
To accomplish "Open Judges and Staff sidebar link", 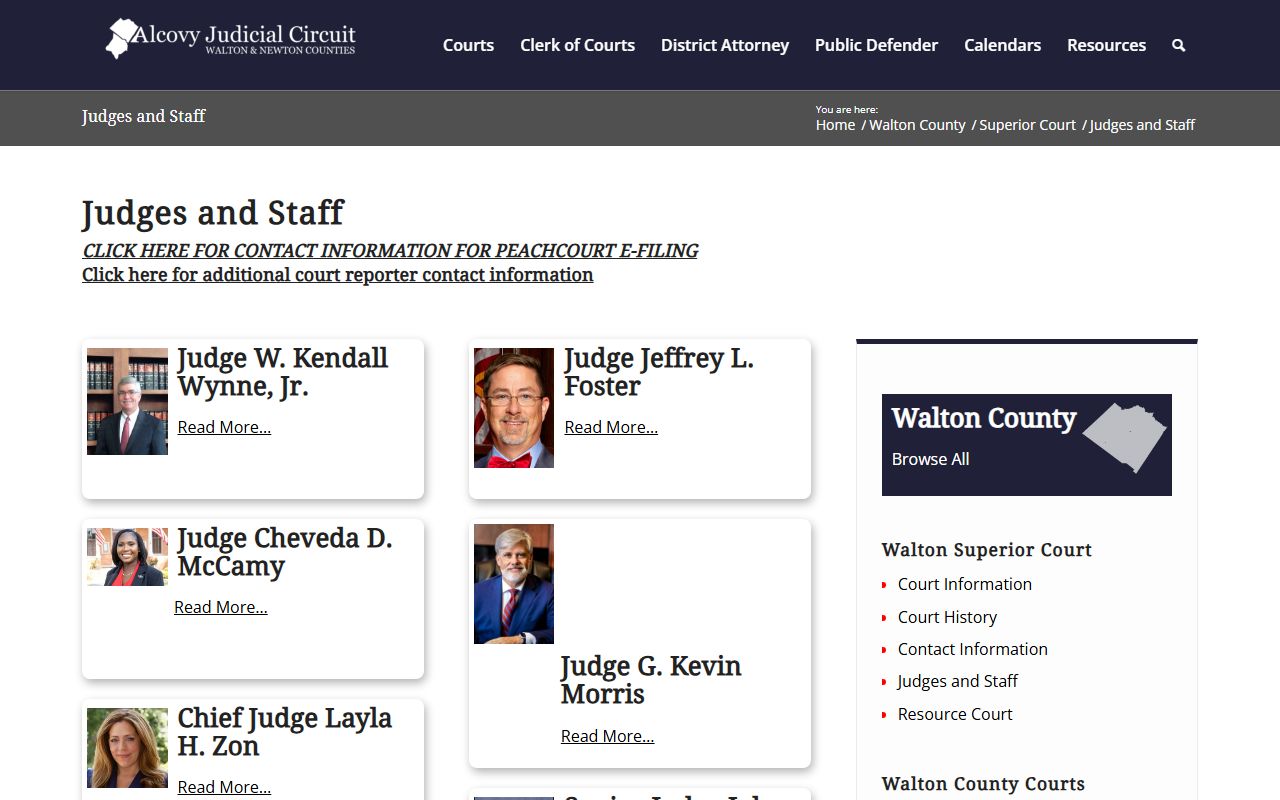I will [958, 681].
